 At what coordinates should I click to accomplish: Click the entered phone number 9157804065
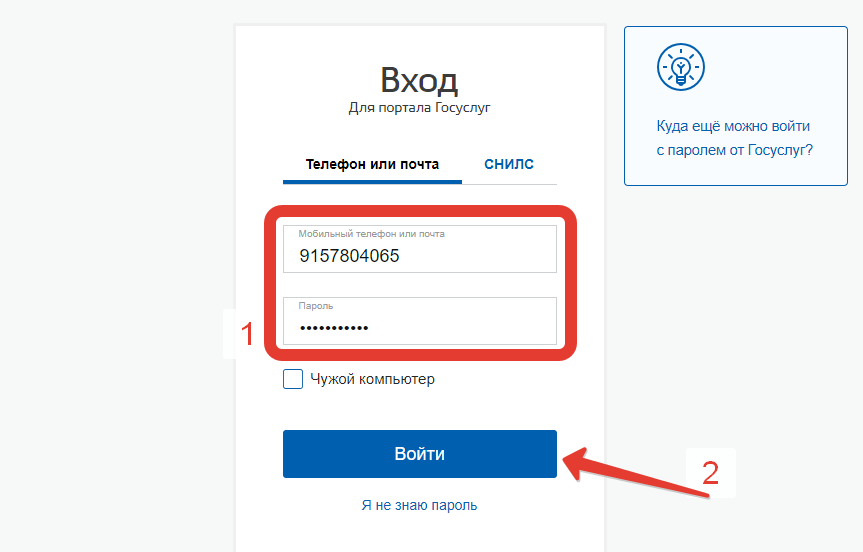point(349,256)
